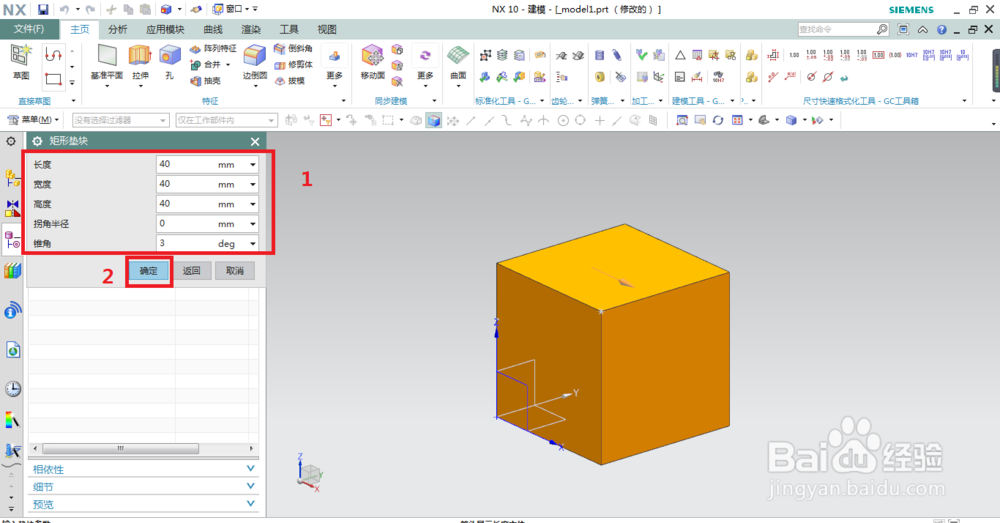Click the command finder search box
Image resolution: width=1000 pixels, height=523 pixels.
tap(842, 29)
